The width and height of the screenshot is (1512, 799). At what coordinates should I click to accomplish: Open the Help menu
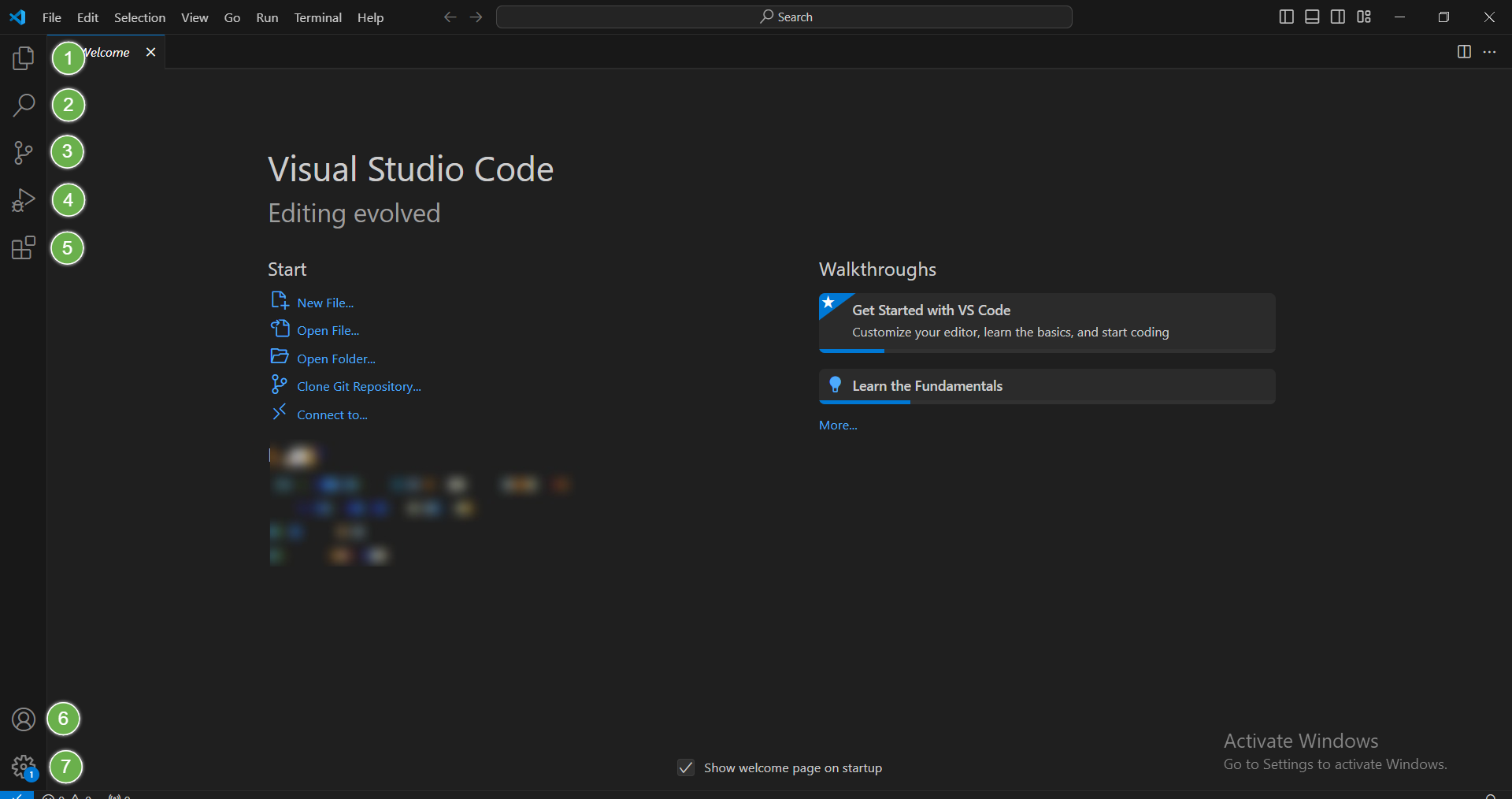[370, 17]
